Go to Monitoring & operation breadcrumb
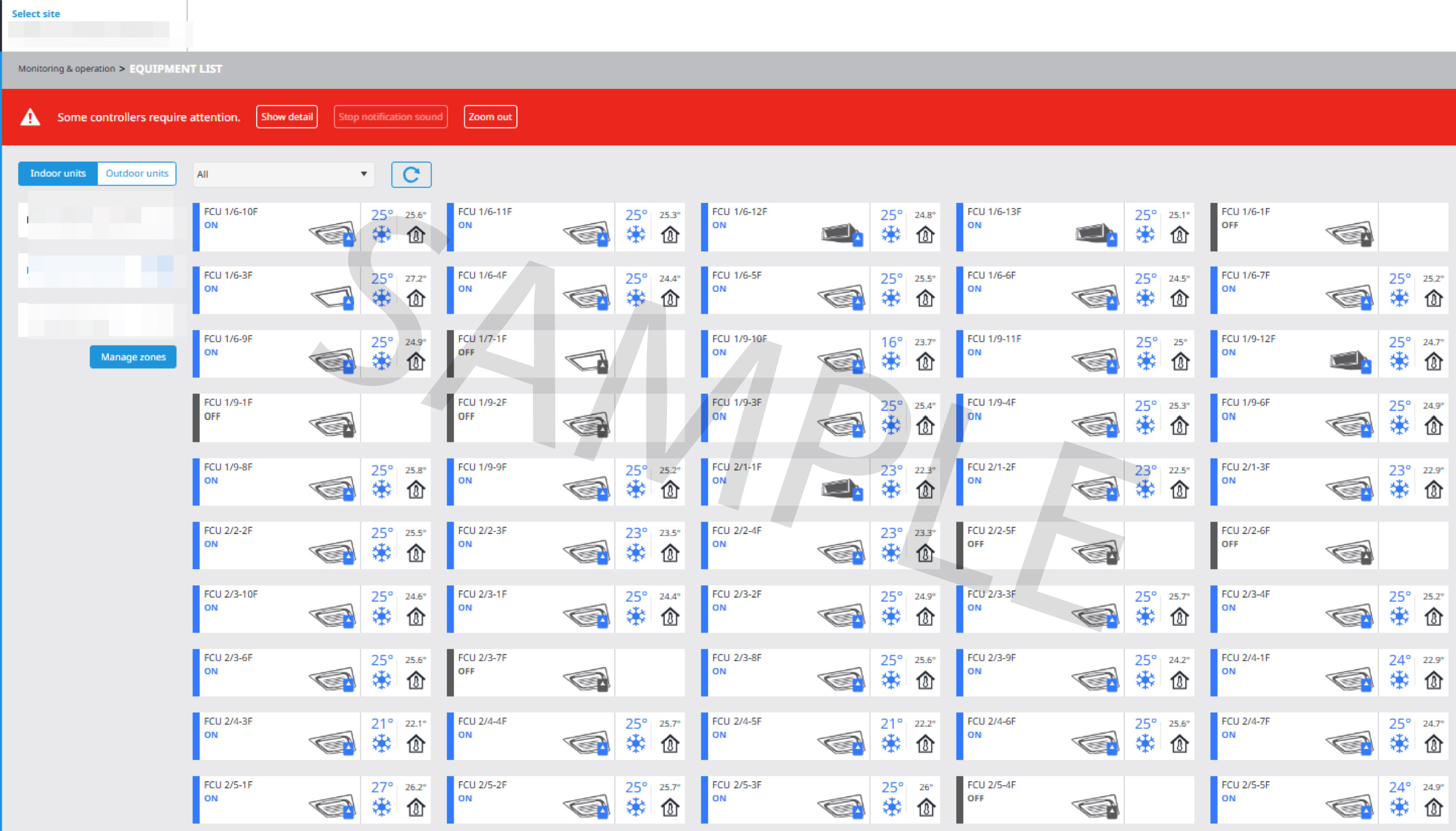Image resolution: width=1456 pixels, height=831 pixels. tap(66, 69)
